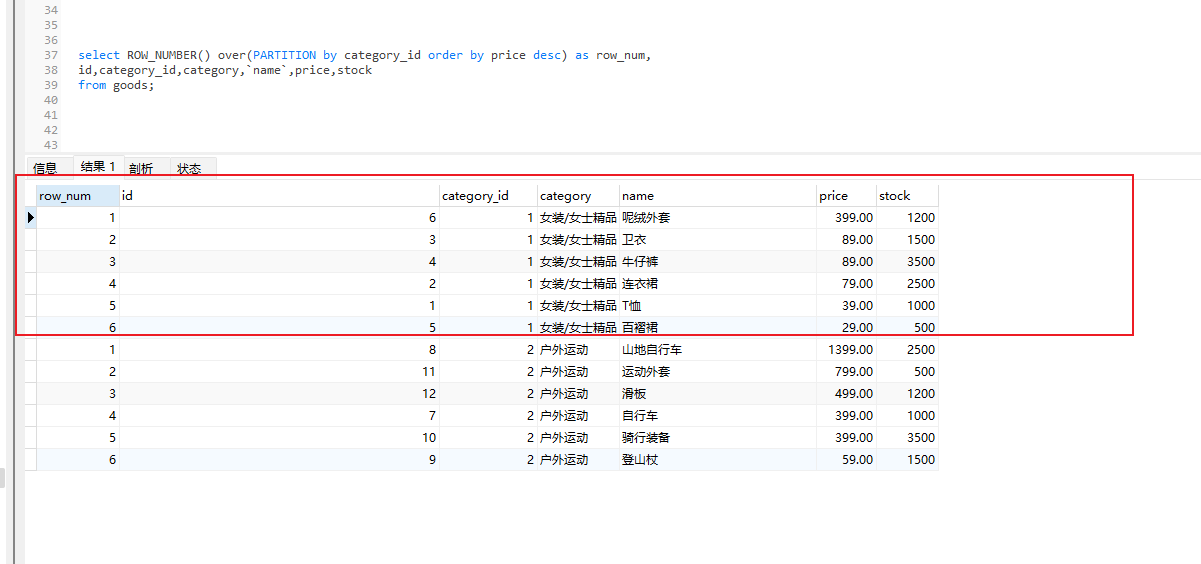Click line number 43 in editor gutter
1201x564 pixels.
[51, 145]
